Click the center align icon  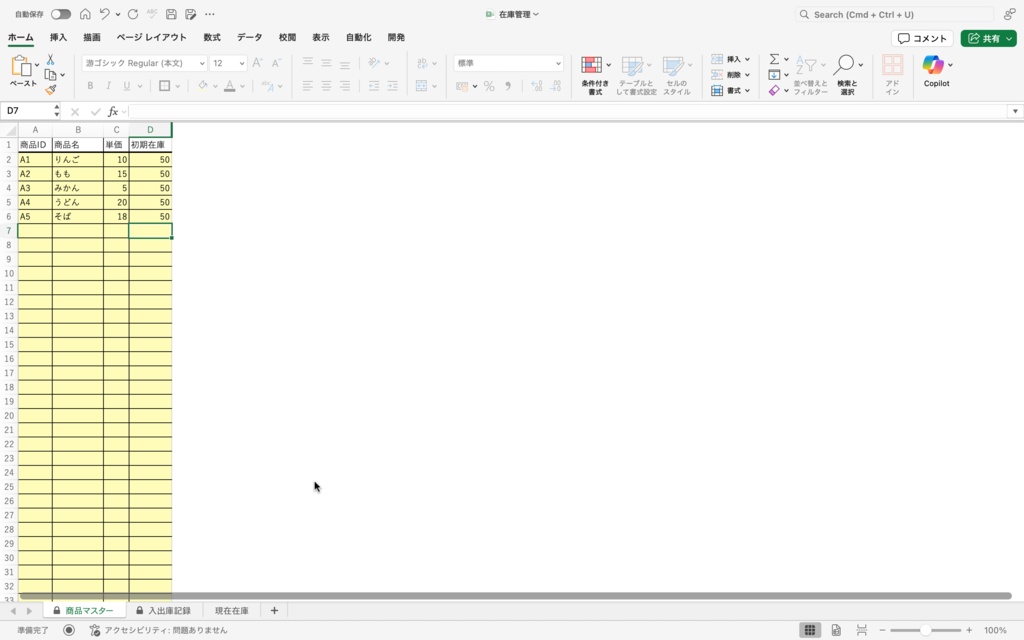pos(326,86)
